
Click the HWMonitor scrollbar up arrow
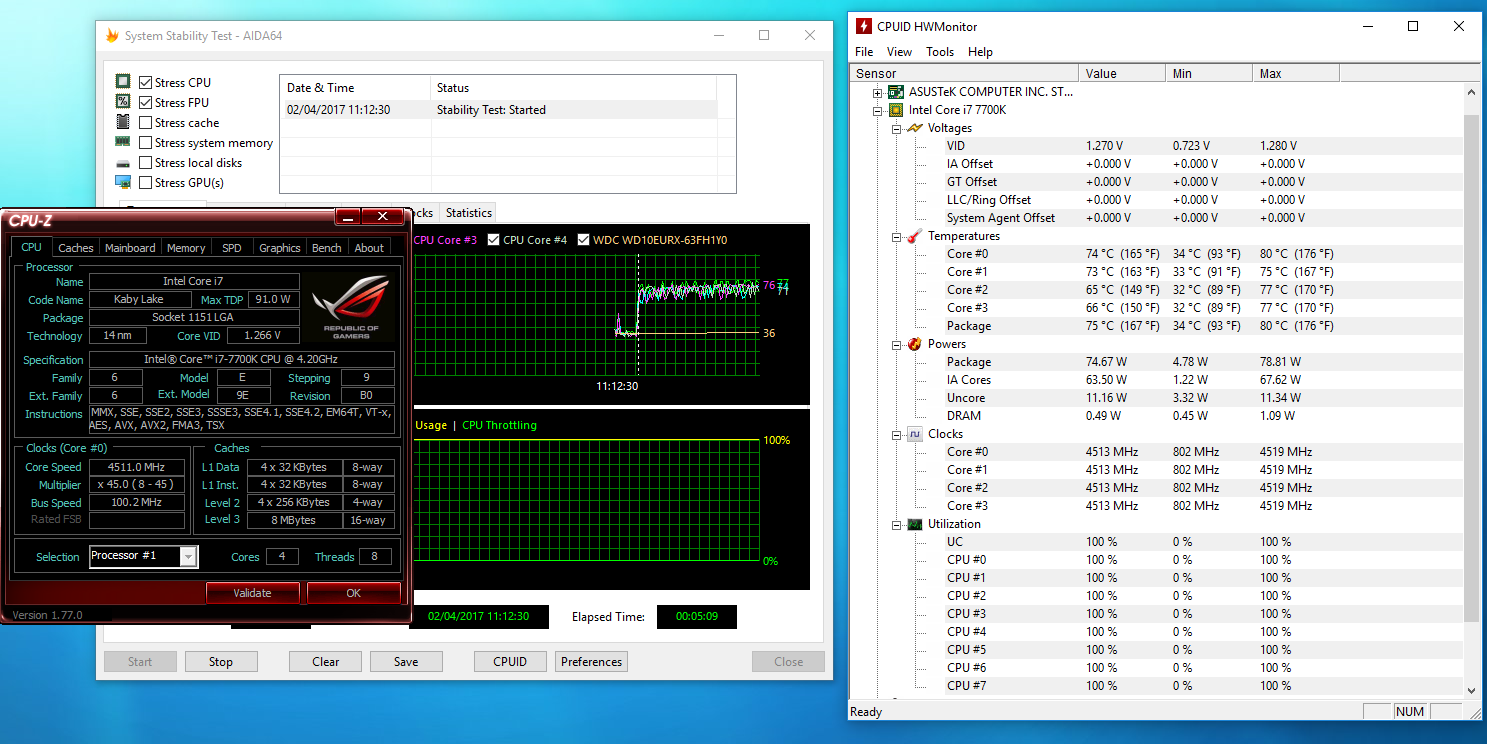tap(1471, 92)
